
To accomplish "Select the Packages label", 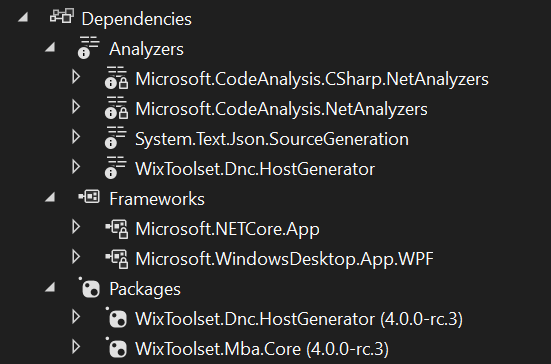I will [x=145, y=290].
